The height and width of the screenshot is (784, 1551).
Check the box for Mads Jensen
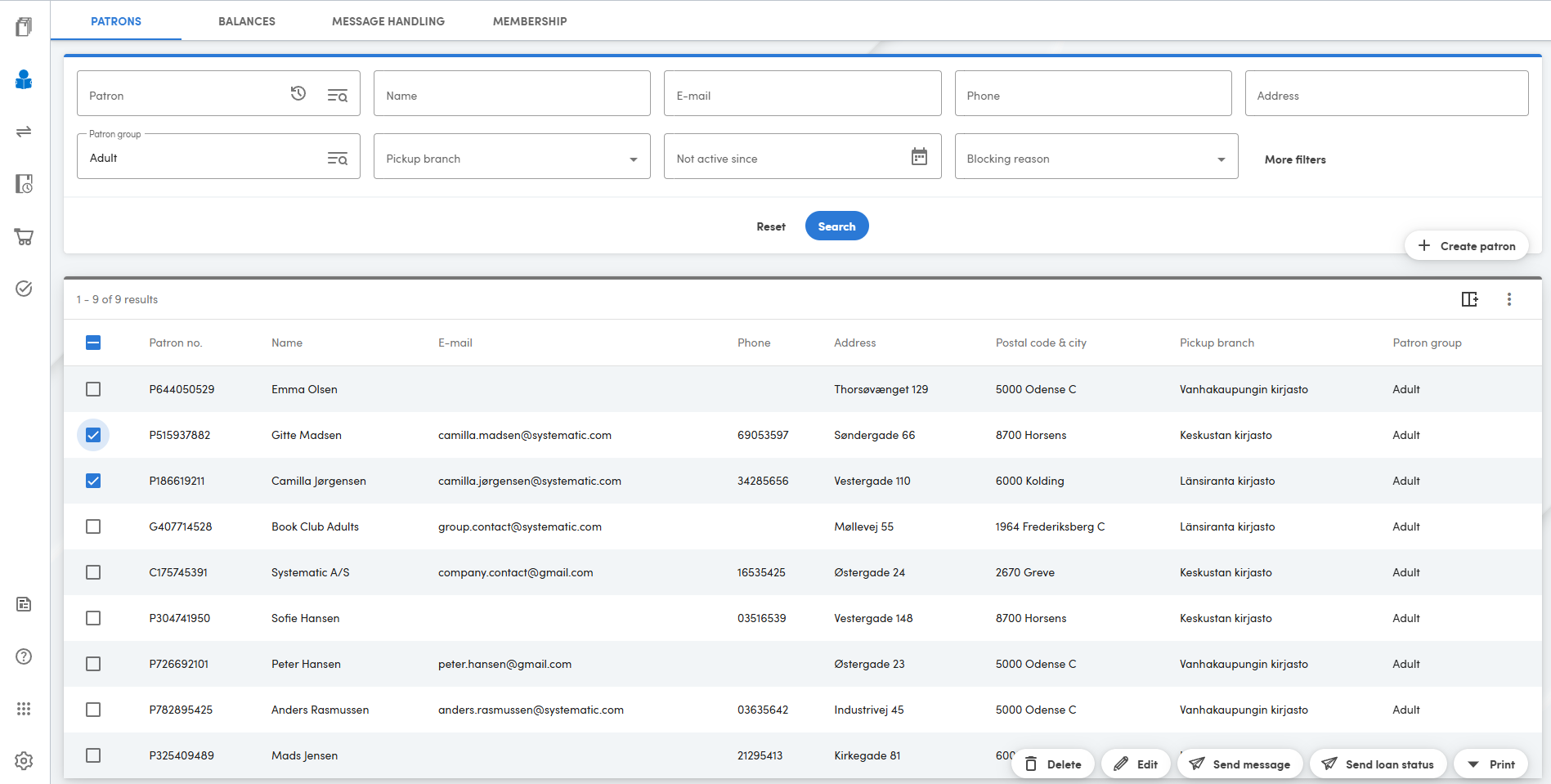click(x=93, y=755)
